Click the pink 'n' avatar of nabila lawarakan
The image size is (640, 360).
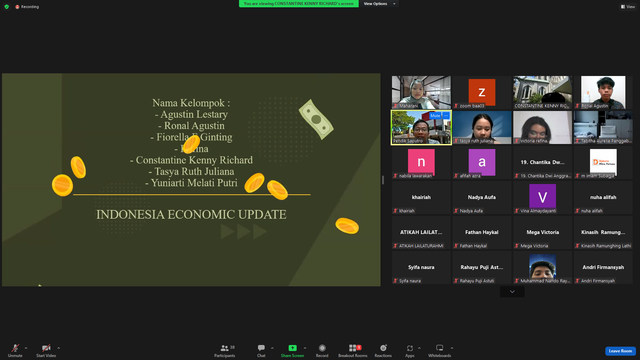click(421, 162)
